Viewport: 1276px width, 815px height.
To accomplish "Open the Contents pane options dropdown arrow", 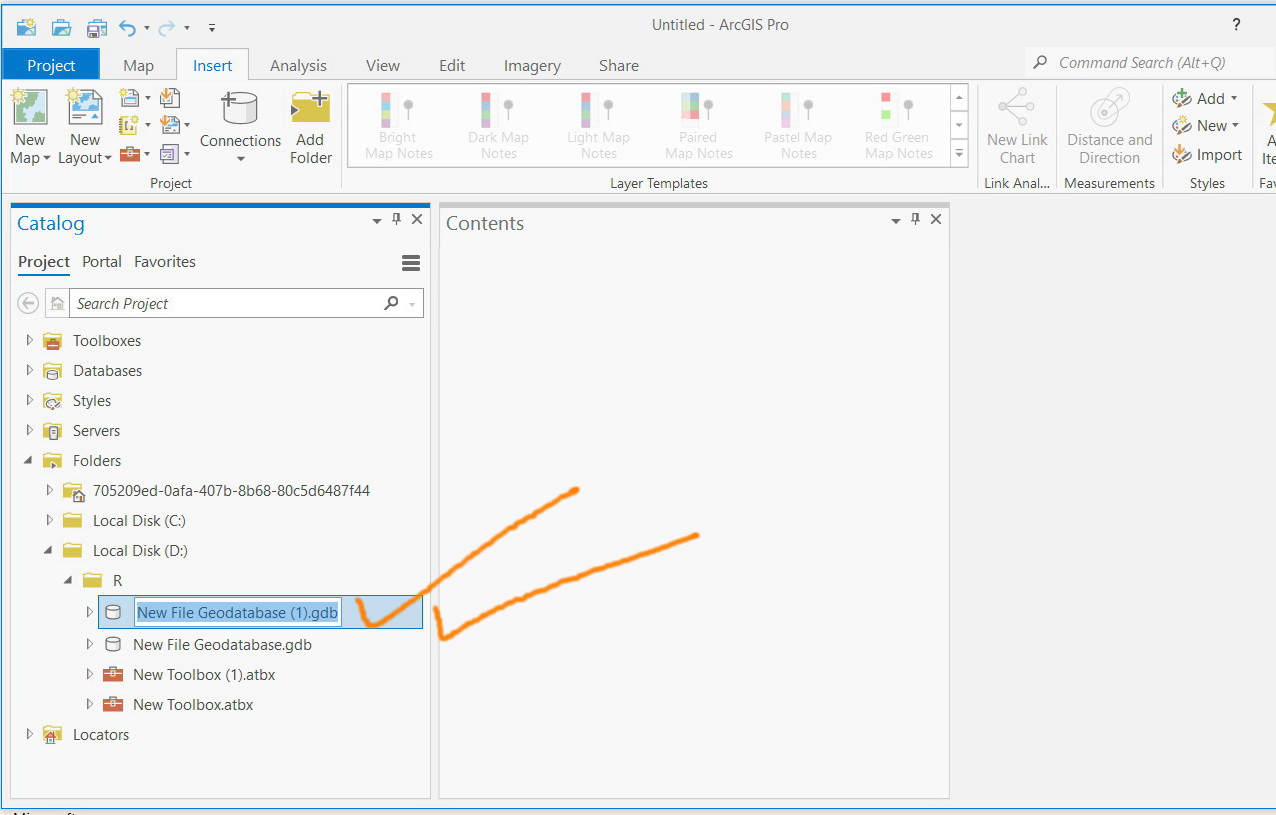I will tap(896, 220).
